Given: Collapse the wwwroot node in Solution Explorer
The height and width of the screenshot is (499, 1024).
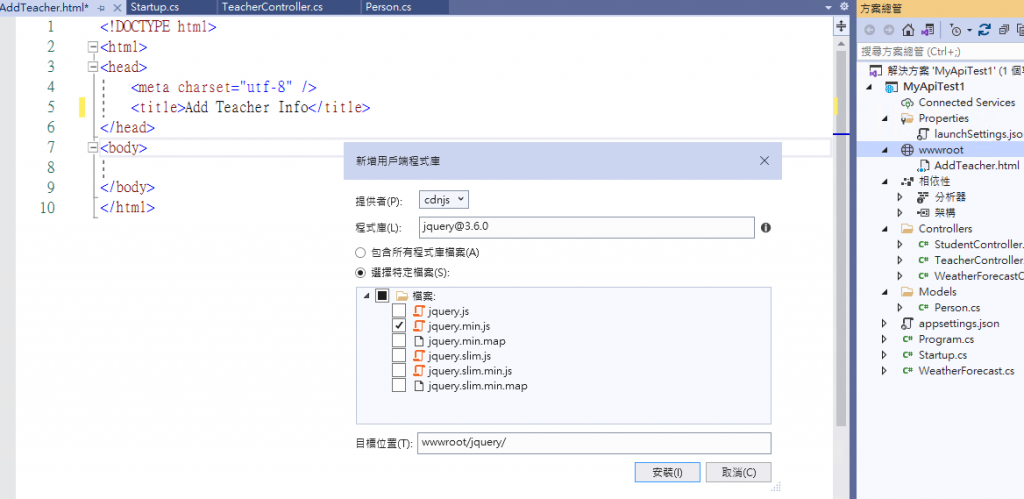Looking at the screenshot, I should tap(885, 150).
